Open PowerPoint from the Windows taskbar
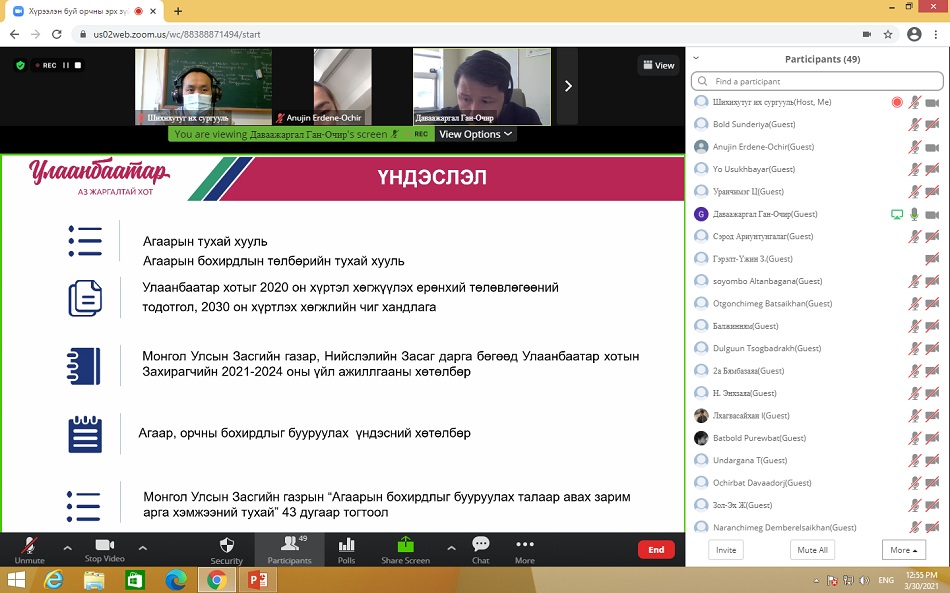This screenshot has height=593, width=950. pos(259,580)
